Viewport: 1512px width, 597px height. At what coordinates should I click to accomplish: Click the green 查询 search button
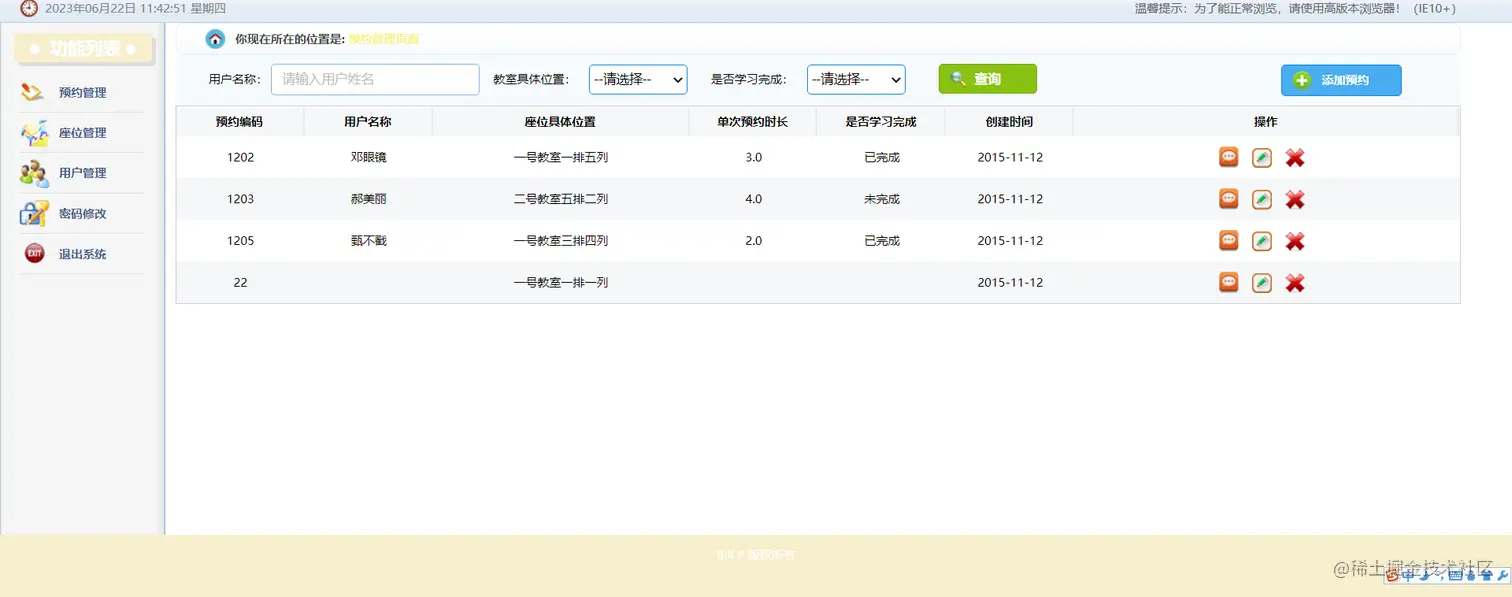click(986, 78)
